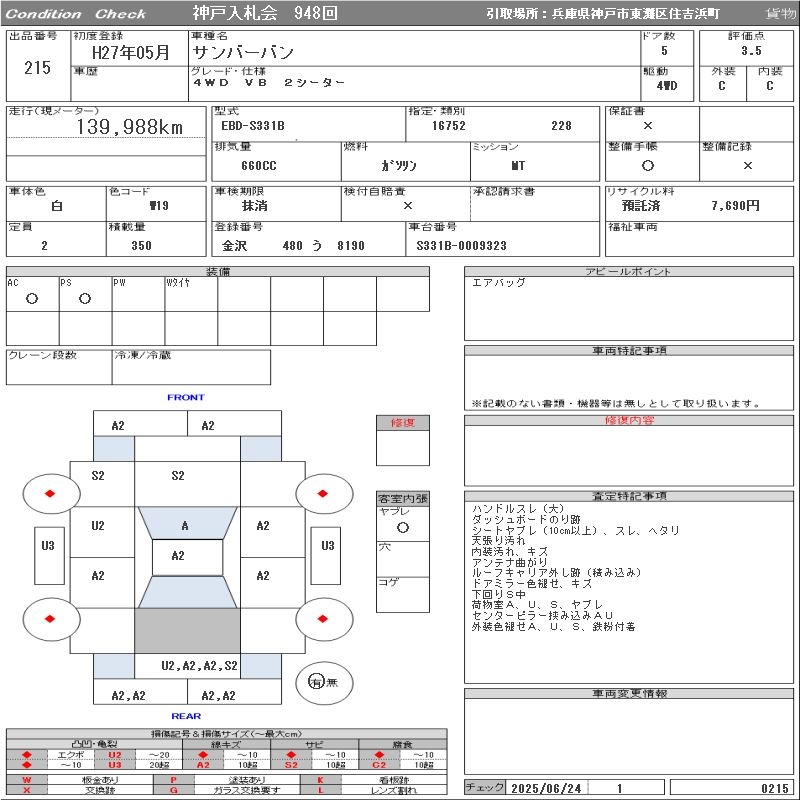Click the circle mark under ヤブレ interior
This screenshot has width=800, height=800.
403,528
